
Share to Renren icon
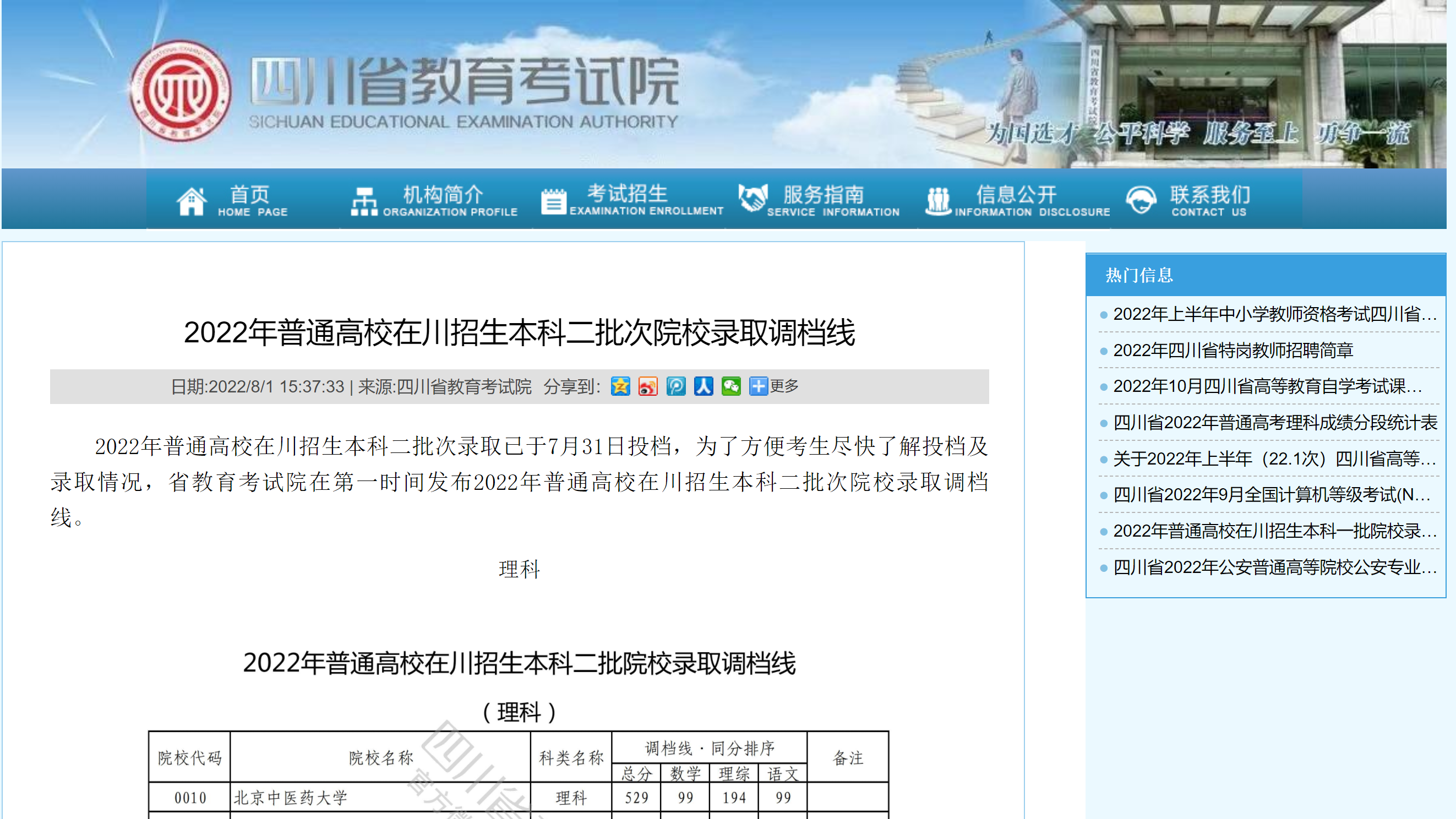704,386
